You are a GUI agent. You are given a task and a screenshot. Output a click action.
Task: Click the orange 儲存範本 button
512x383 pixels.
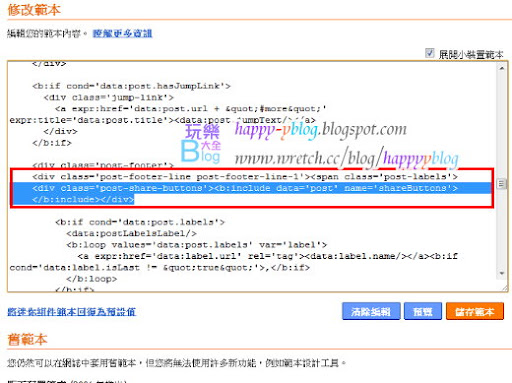point(475,311)
